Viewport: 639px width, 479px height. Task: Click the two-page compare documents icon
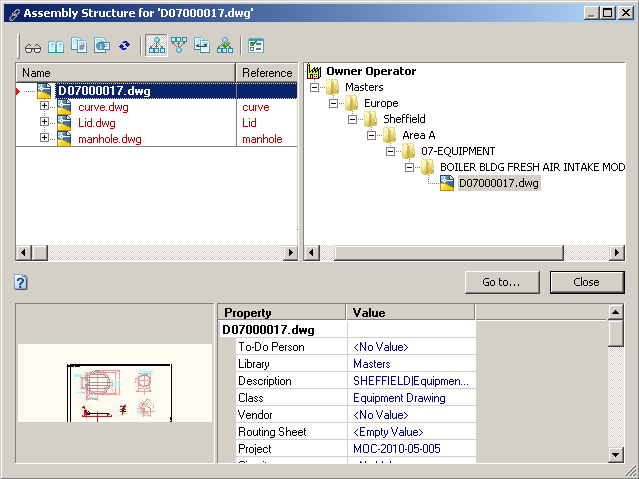[x=56, y=46]
